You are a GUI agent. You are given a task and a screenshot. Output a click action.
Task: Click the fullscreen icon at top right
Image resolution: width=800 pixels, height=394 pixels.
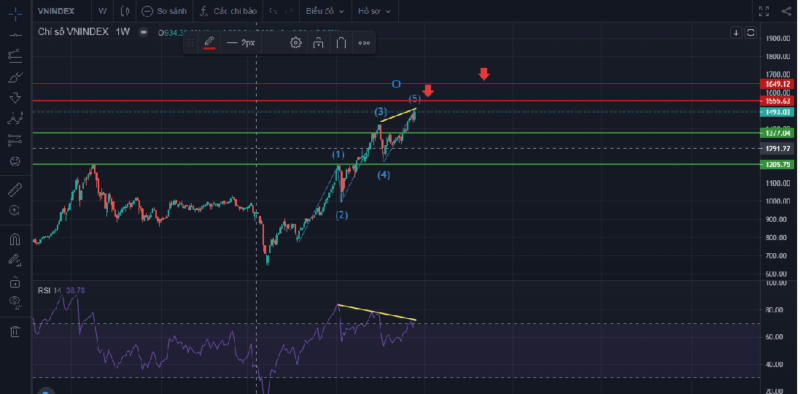[x=764, y=11]
